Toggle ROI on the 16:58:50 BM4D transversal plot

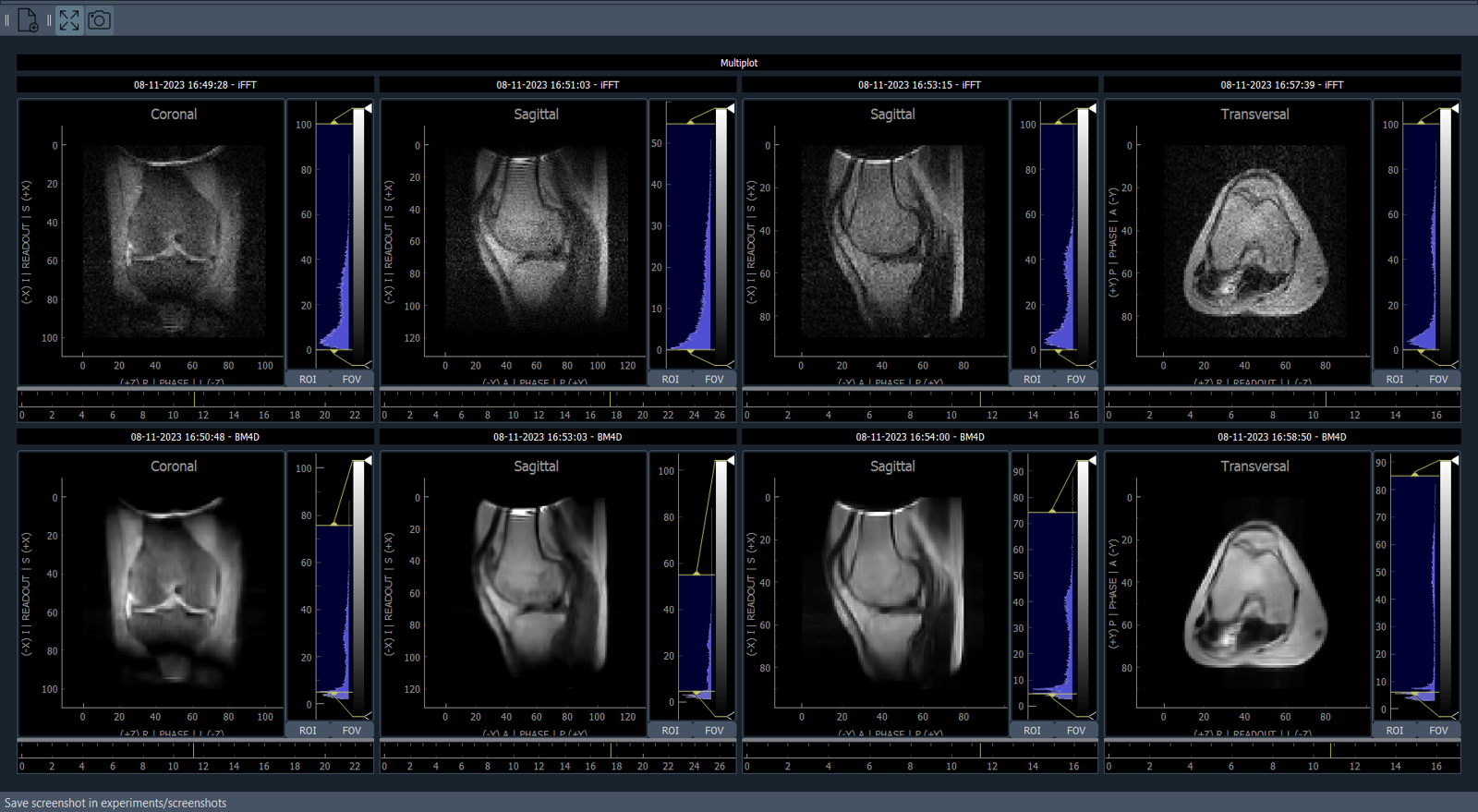(1394, 730)
